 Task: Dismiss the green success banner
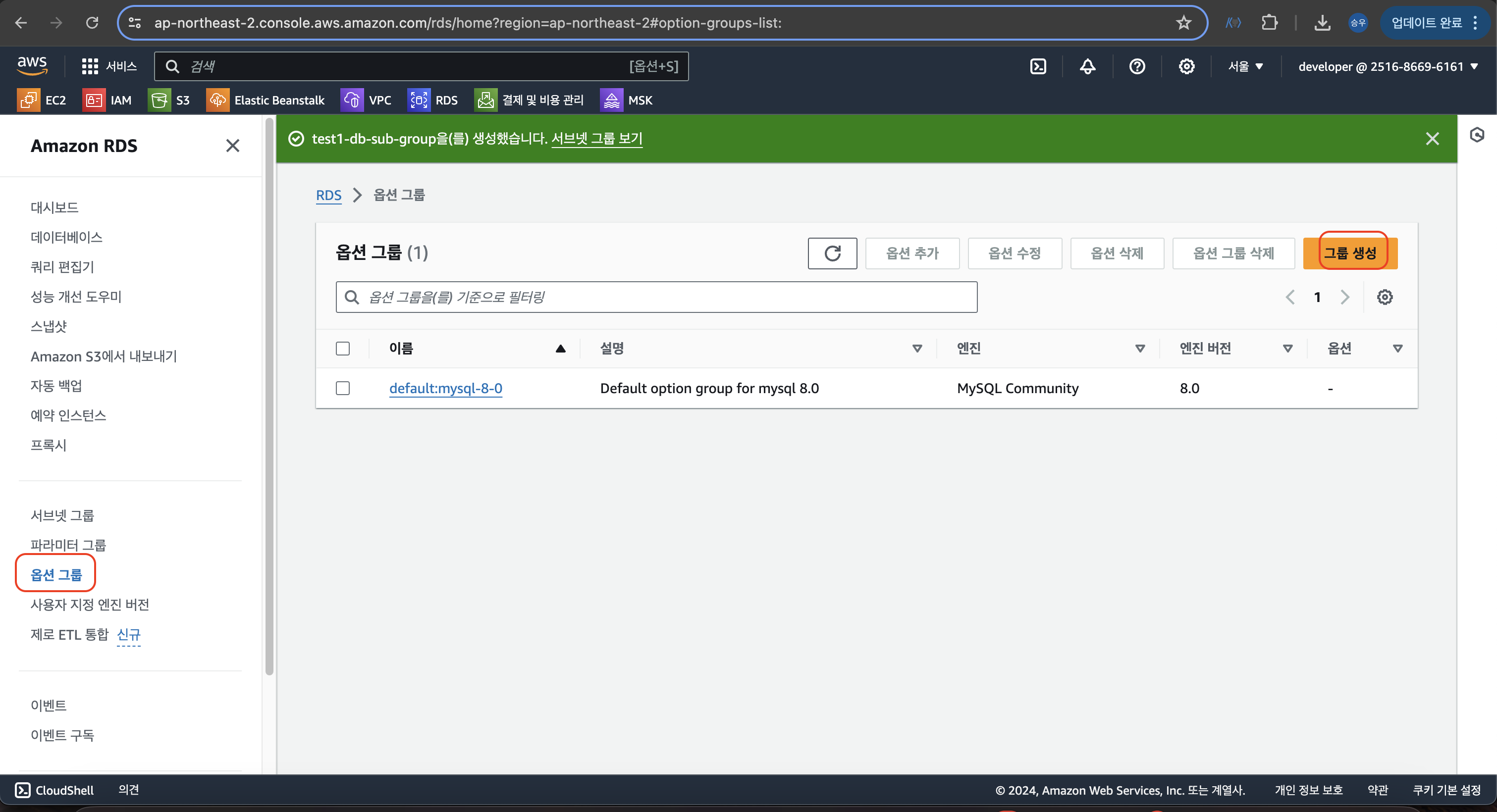point(1432,138)
